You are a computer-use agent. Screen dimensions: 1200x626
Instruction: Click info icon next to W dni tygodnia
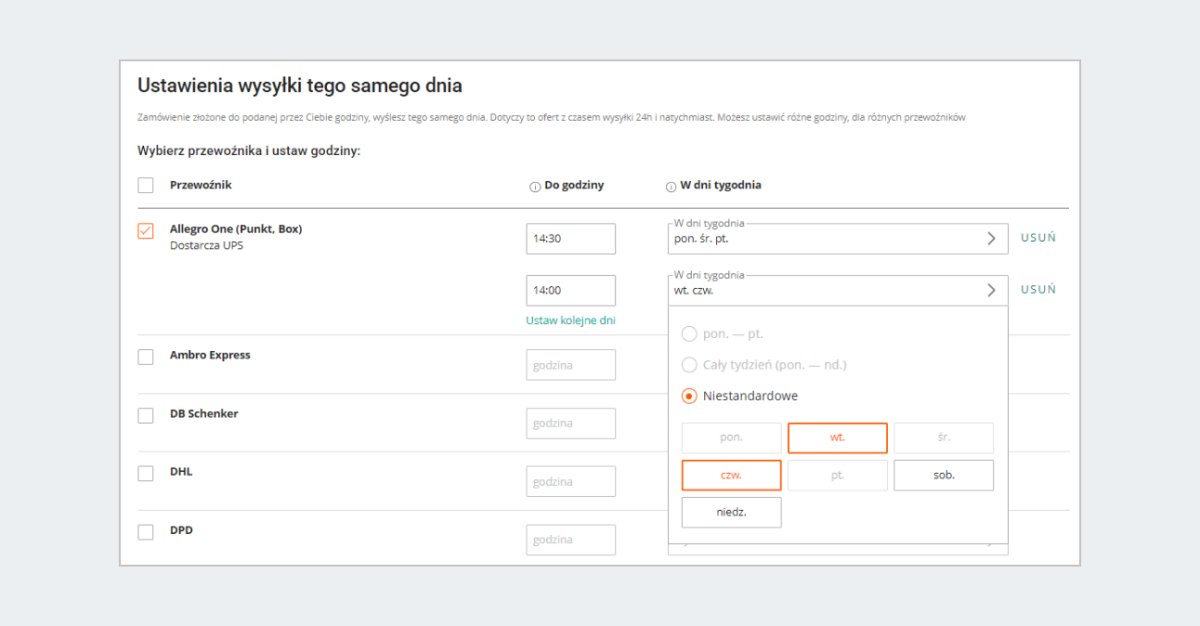[671, 186]
